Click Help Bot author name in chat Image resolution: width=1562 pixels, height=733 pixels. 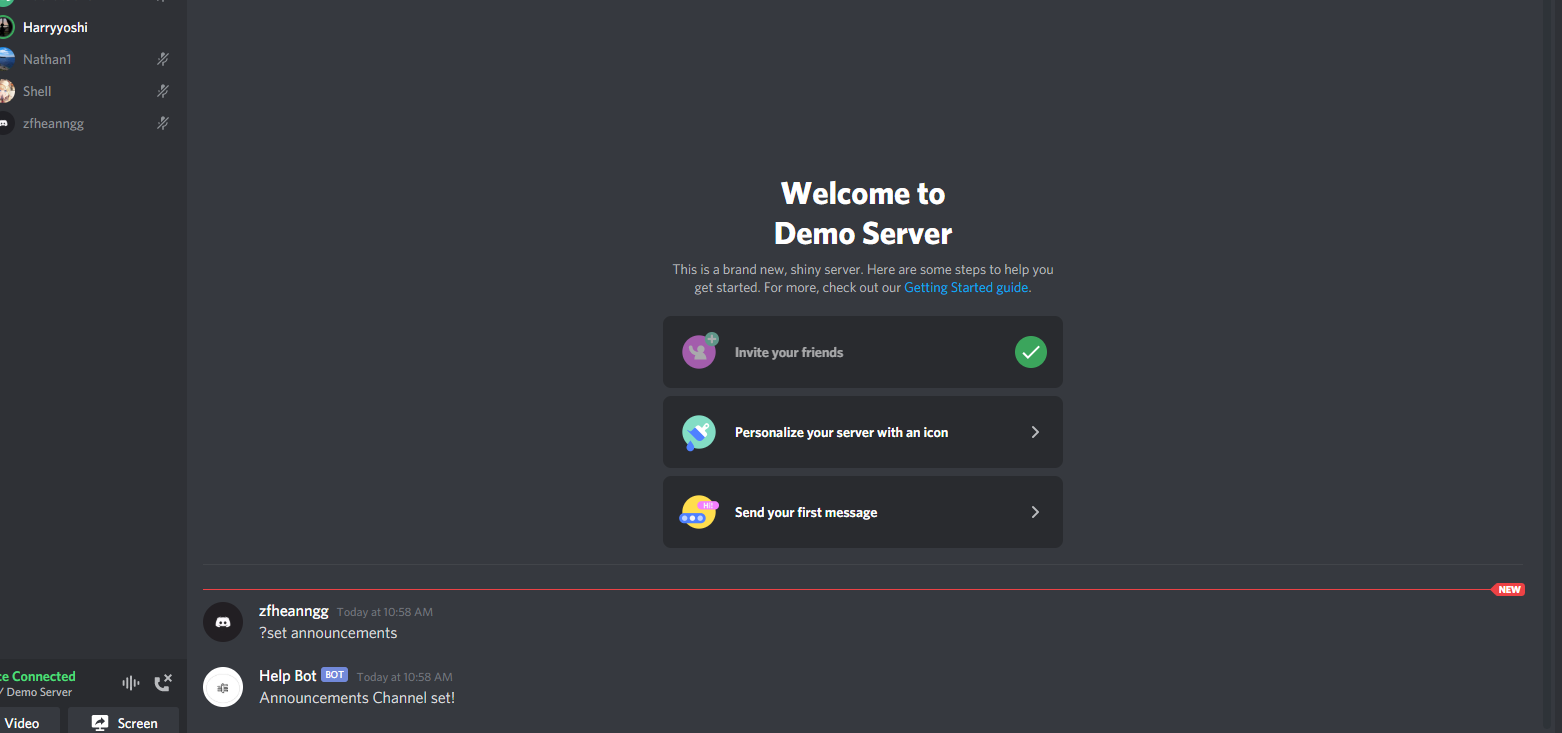coord(287,676)
